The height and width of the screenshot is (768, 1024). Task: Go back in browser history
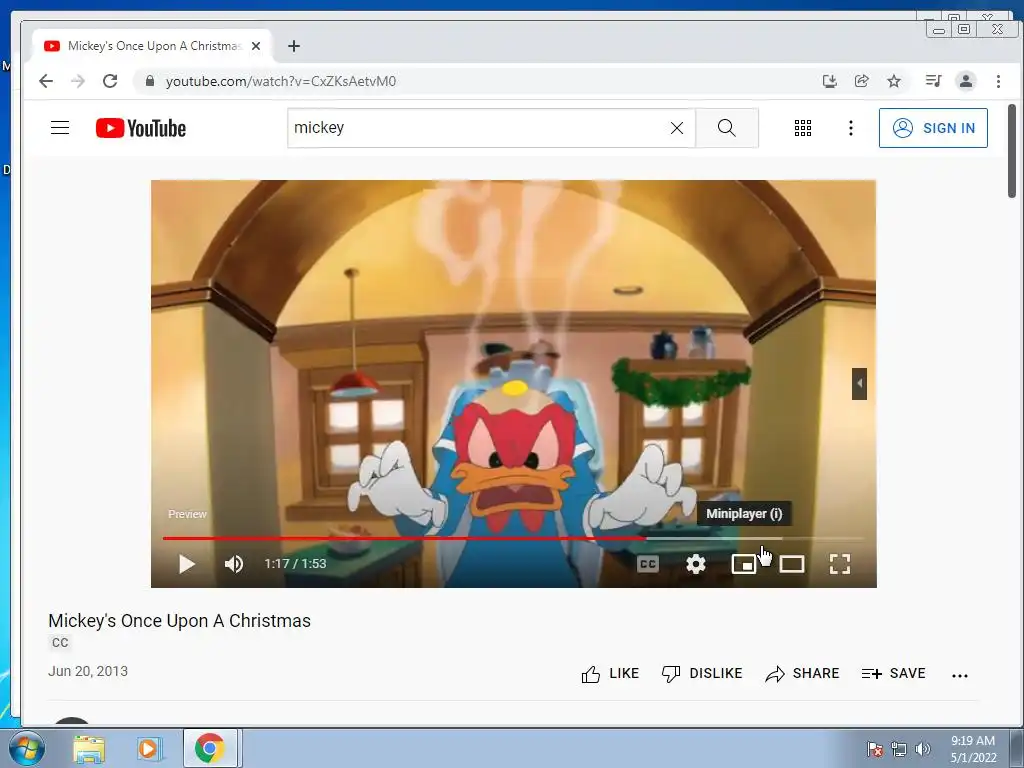tap(46, 81)
